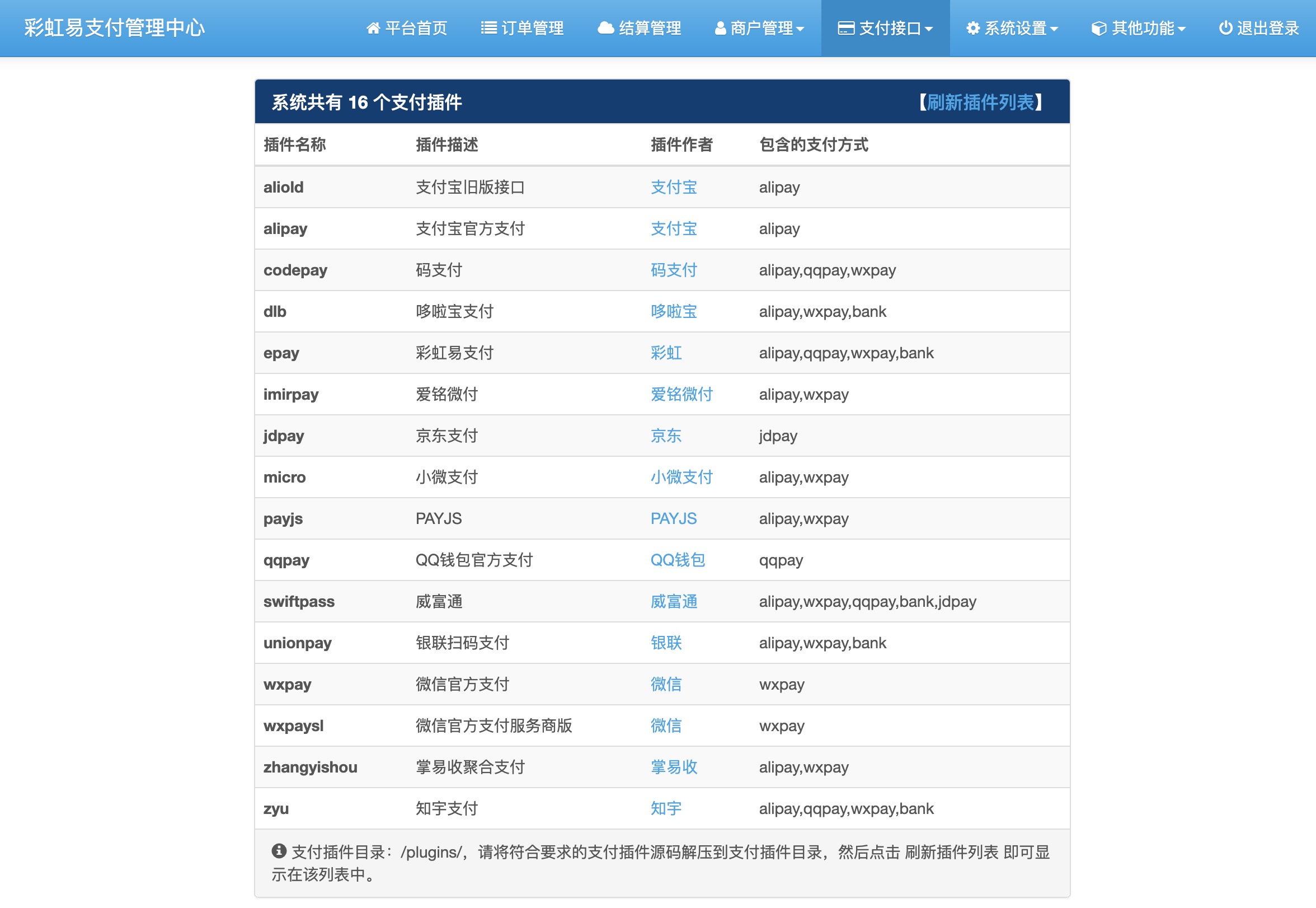Expand the 系统设置 dropdown caret

1054,29
